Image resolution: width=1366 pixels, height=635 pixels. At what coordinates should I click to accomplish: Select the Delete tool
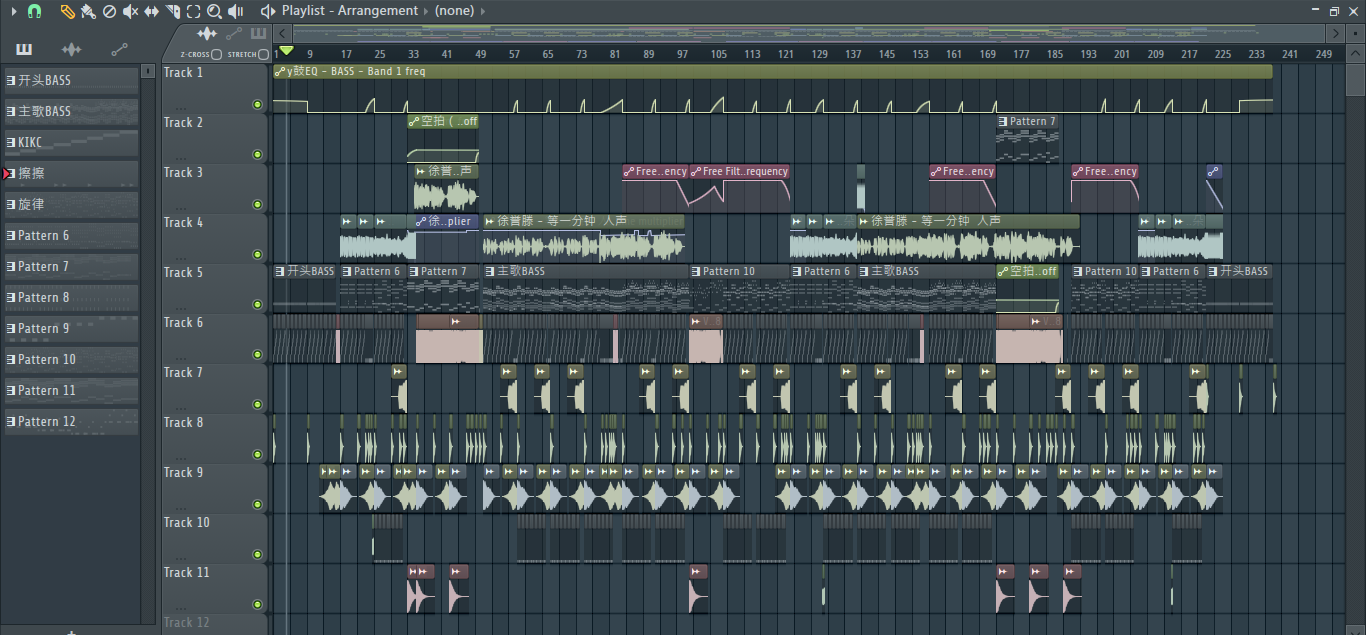click(x=109, y=11)
